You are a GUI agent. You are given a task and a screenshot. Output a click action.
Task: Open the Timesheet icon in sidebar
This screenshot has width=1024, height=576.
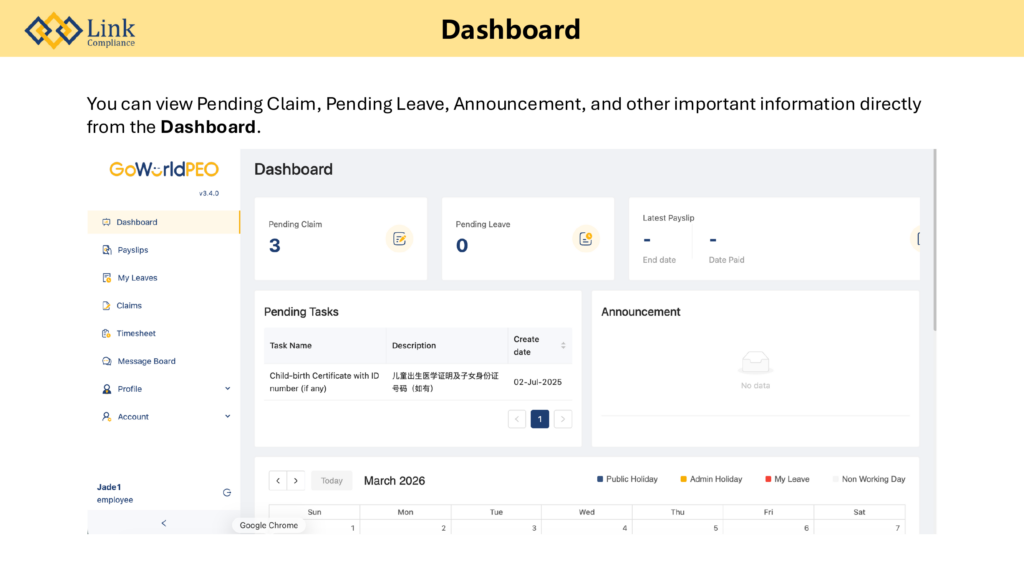tap(107, 333)
